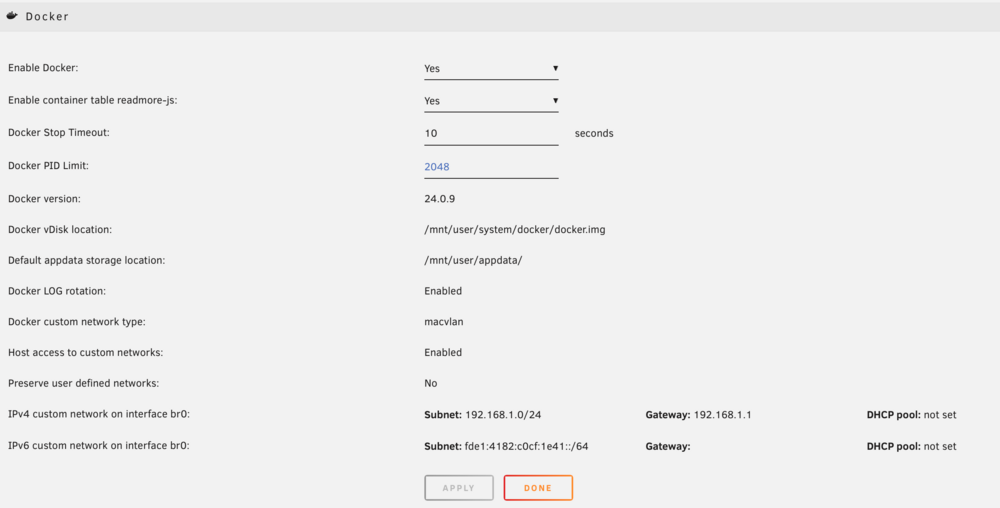Screen dimensions: 1000x508
Task: Open the Enable container table readmore-js dropdown
Action: [x=491, y=101]
